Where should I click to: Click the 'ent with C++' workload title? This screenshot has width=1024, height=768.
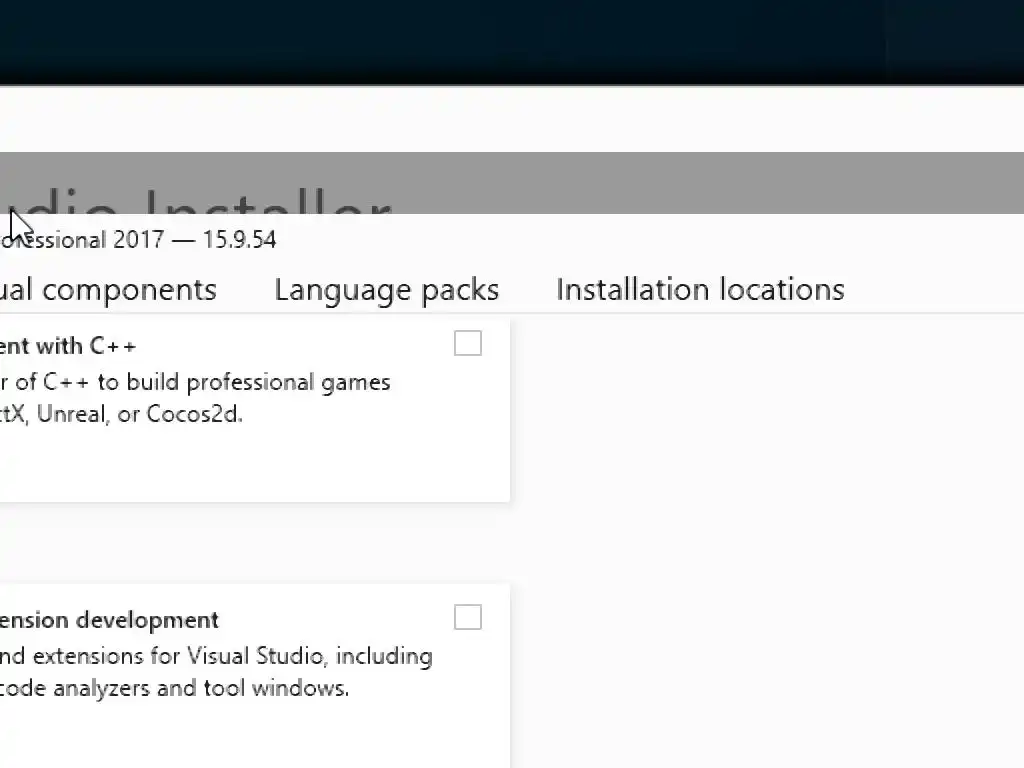coord(68,346)
